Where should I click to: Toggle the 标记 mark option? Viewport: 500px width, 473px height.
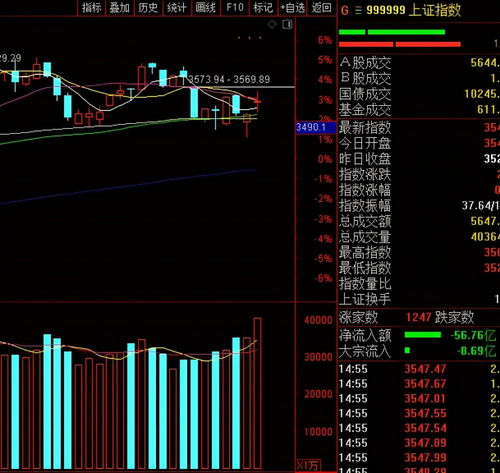(263, 7)
